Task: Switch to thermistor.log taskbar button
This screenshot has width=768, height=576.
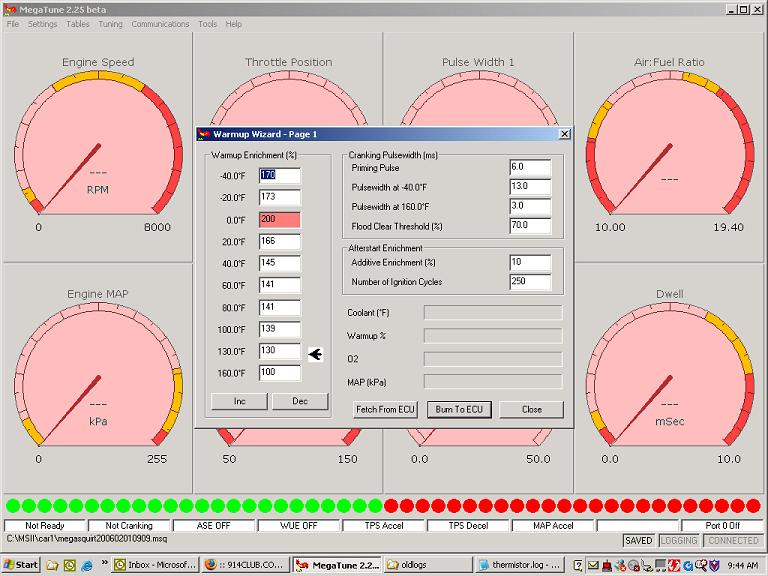Action: coord(519,565)
